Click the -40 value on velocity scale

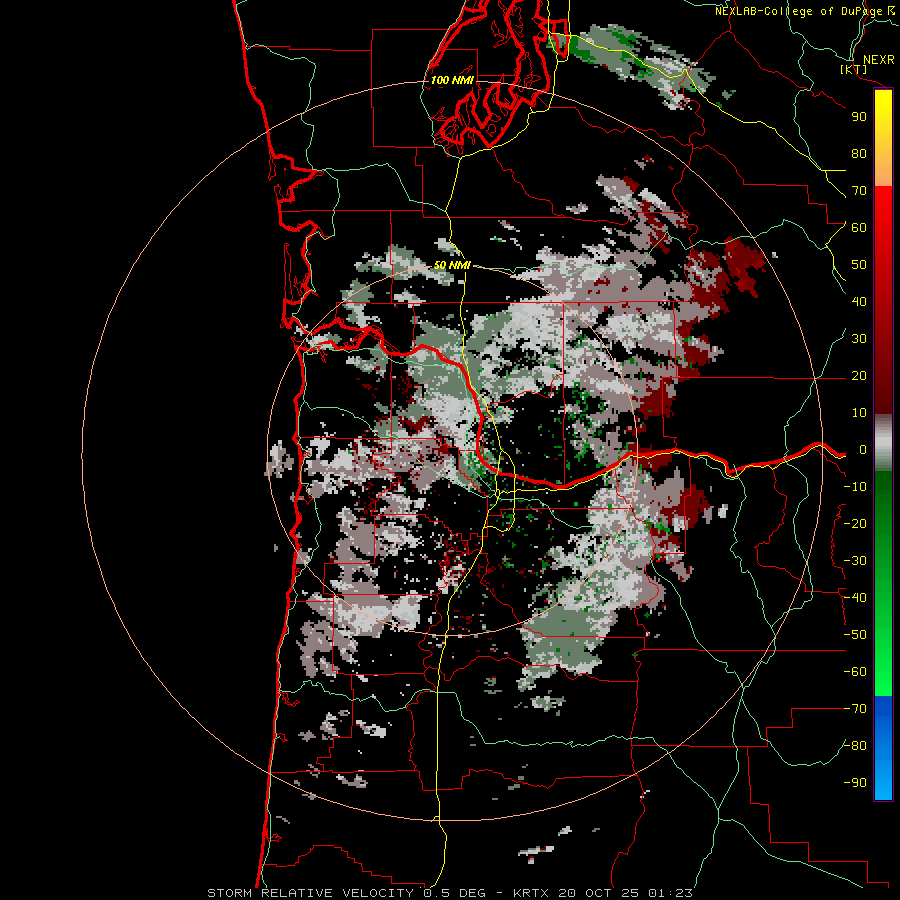point(855,598)
